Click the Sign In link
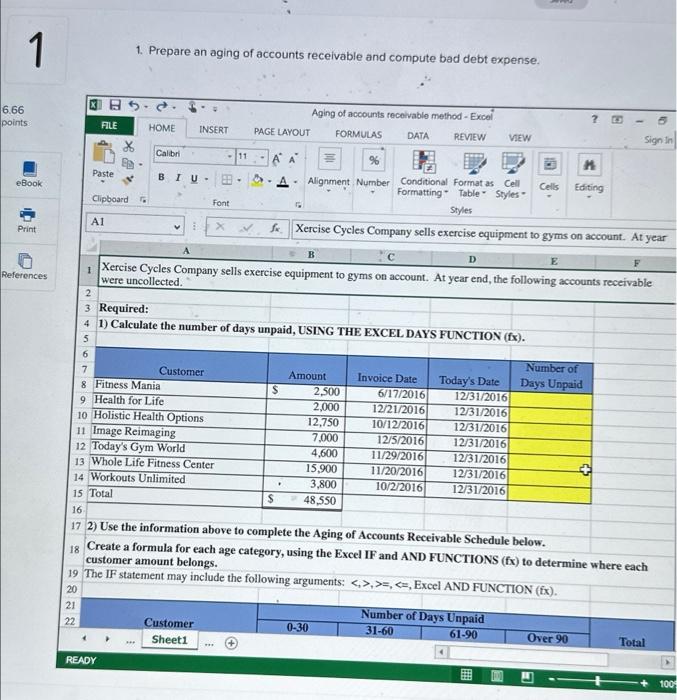The image size is (677, 700). 658,140
